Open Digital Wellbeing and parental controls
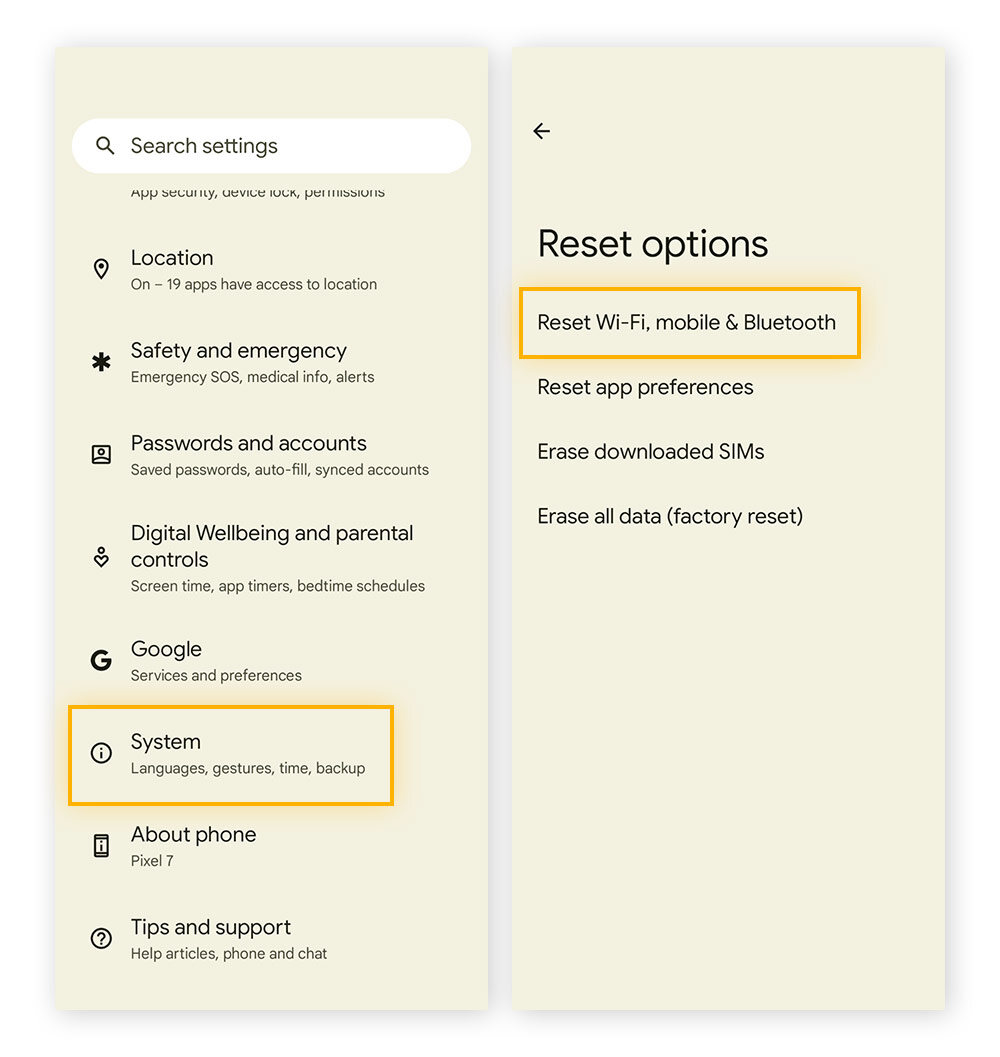The height and width of the screenshot is (1057, 1000). (x=272, y=557)
